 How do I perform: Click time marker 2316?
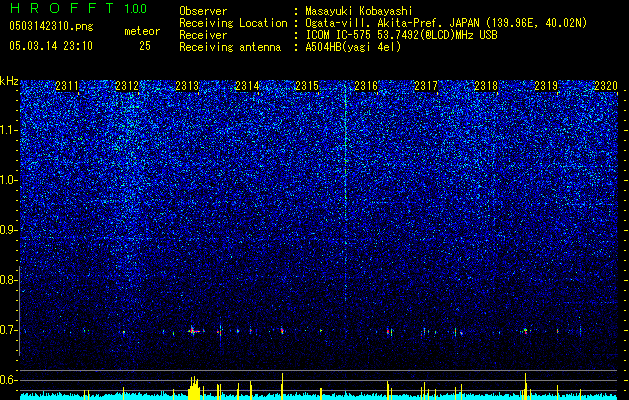pyautogui.click(x=366, y=86)
